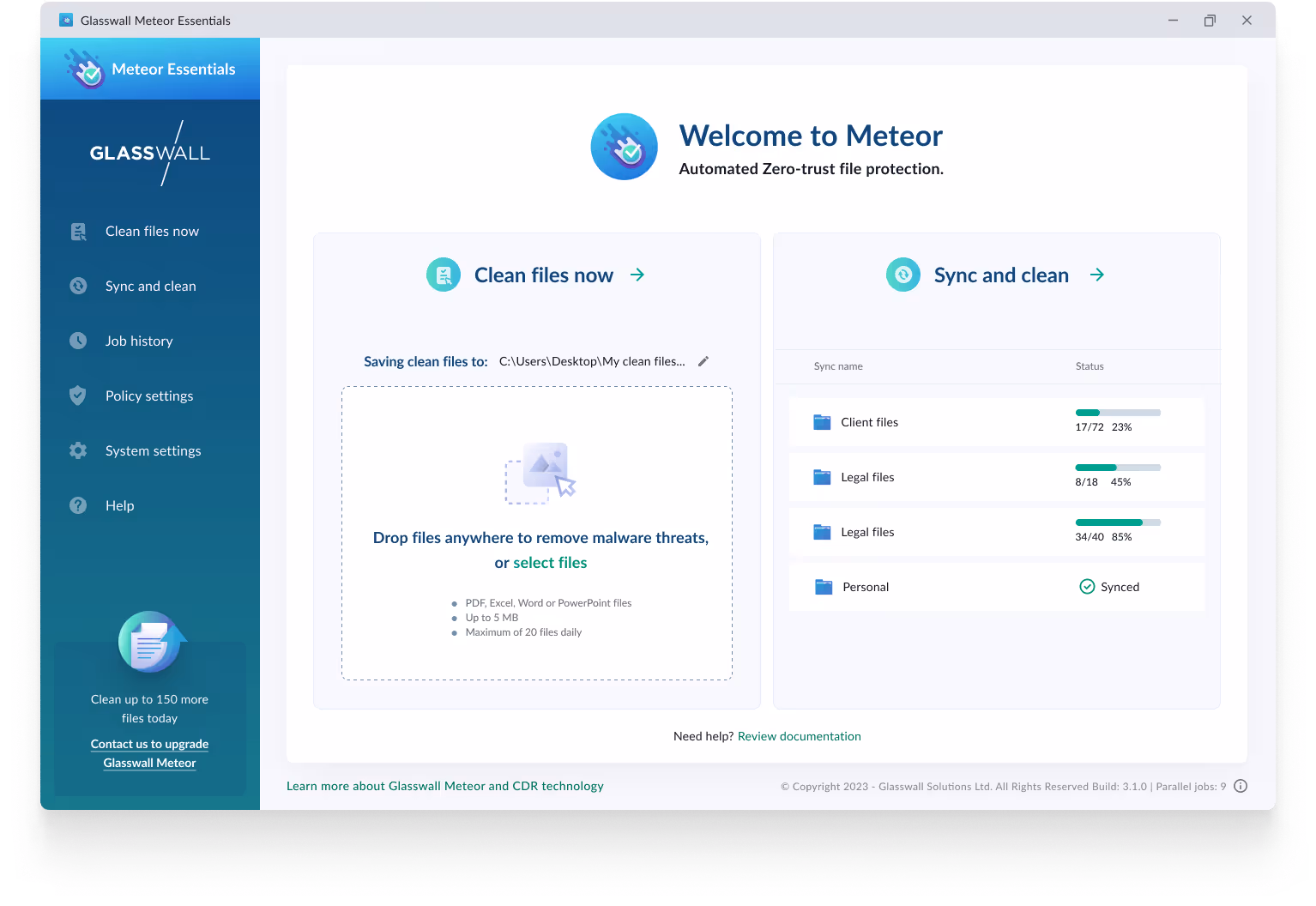Click the Sync name column header
The width and height of the screenshot is (1316, 906).
pos(838,366)
